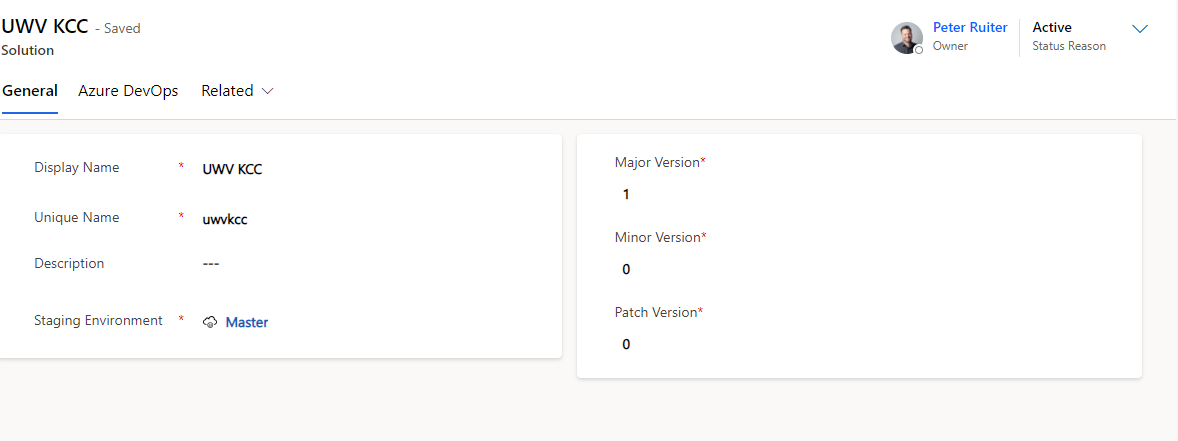Click the chevron arrow beside Related

[x=267, y=91]
